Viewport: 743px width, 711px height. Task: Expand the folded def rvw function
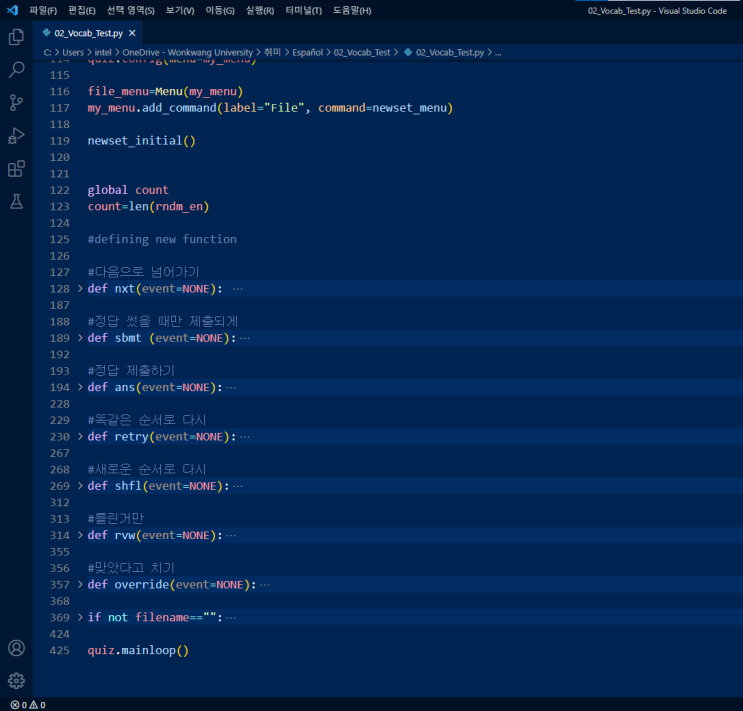(x=80, y=535)
